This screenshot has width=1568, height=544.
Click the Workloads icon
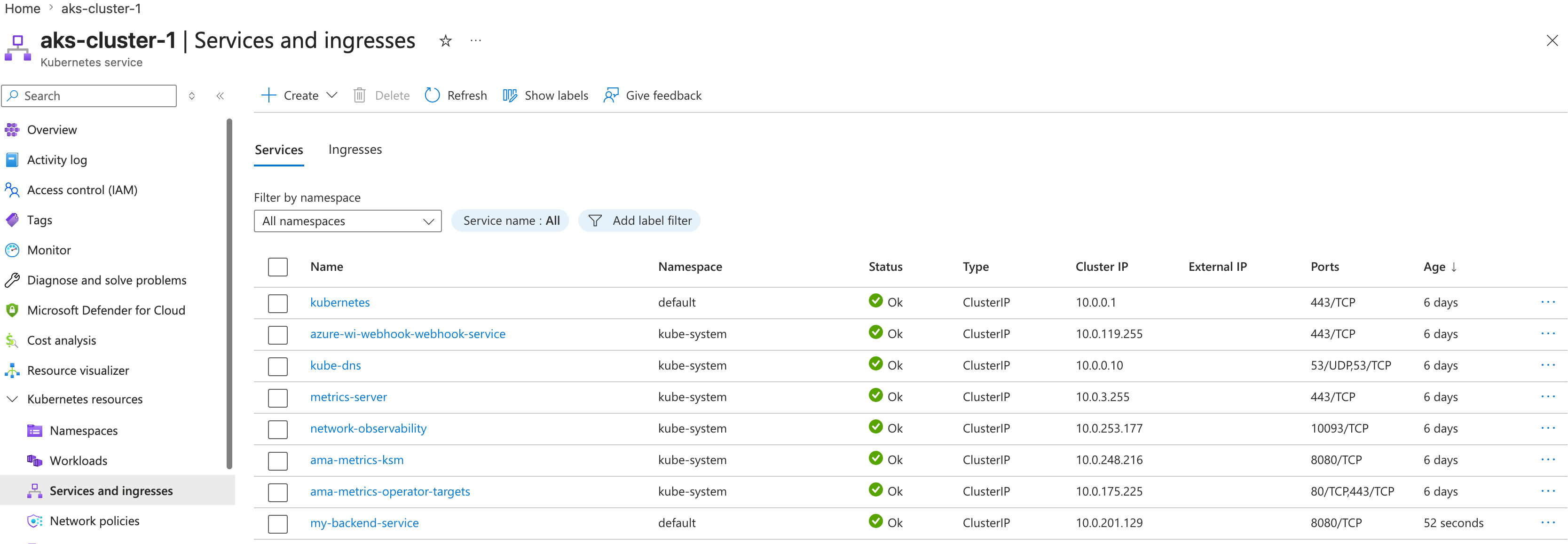35,461
